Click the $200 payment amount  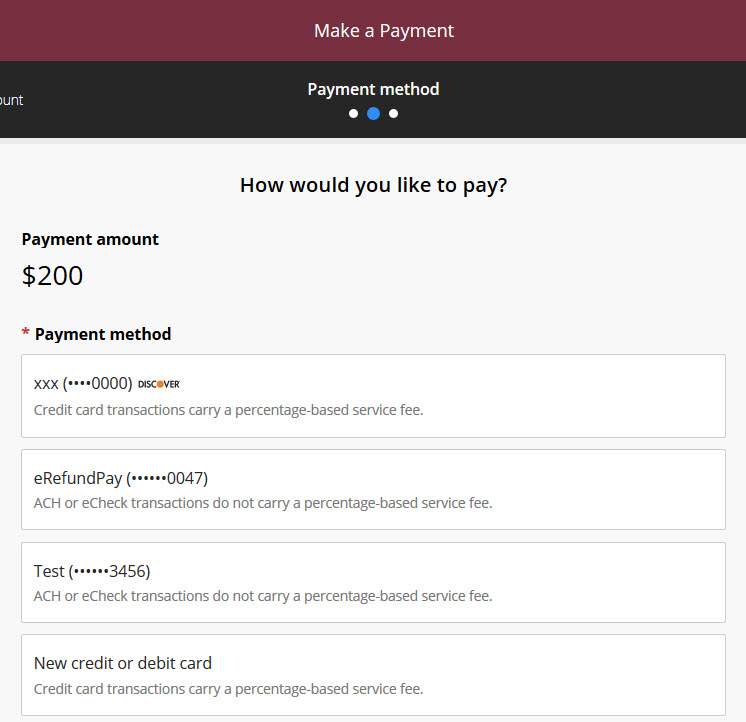click(52, 276)
